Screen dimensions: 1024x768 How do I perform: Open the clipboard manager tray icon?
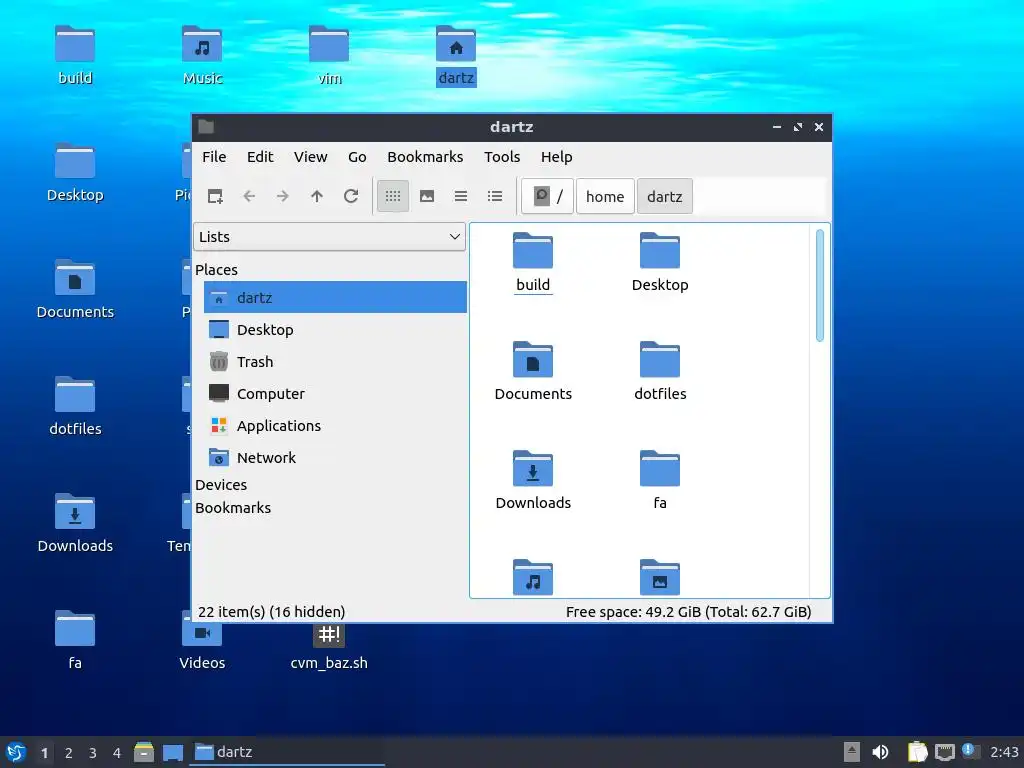point(917,752)
